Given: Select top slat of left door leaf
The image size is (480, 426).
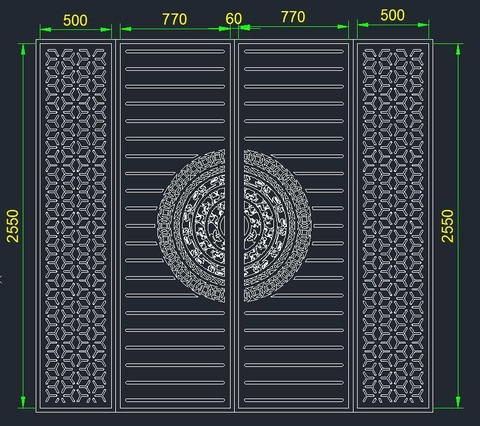Looking at the screenshot, I should click(175, 52).
